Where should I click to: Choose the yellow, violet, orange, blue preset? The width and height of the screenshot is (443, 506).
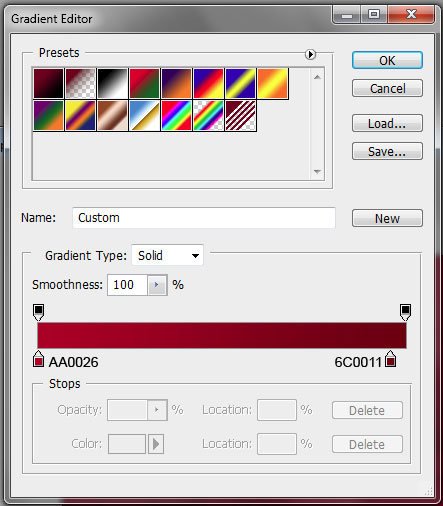pyautogui.click(x=80, y=115)
